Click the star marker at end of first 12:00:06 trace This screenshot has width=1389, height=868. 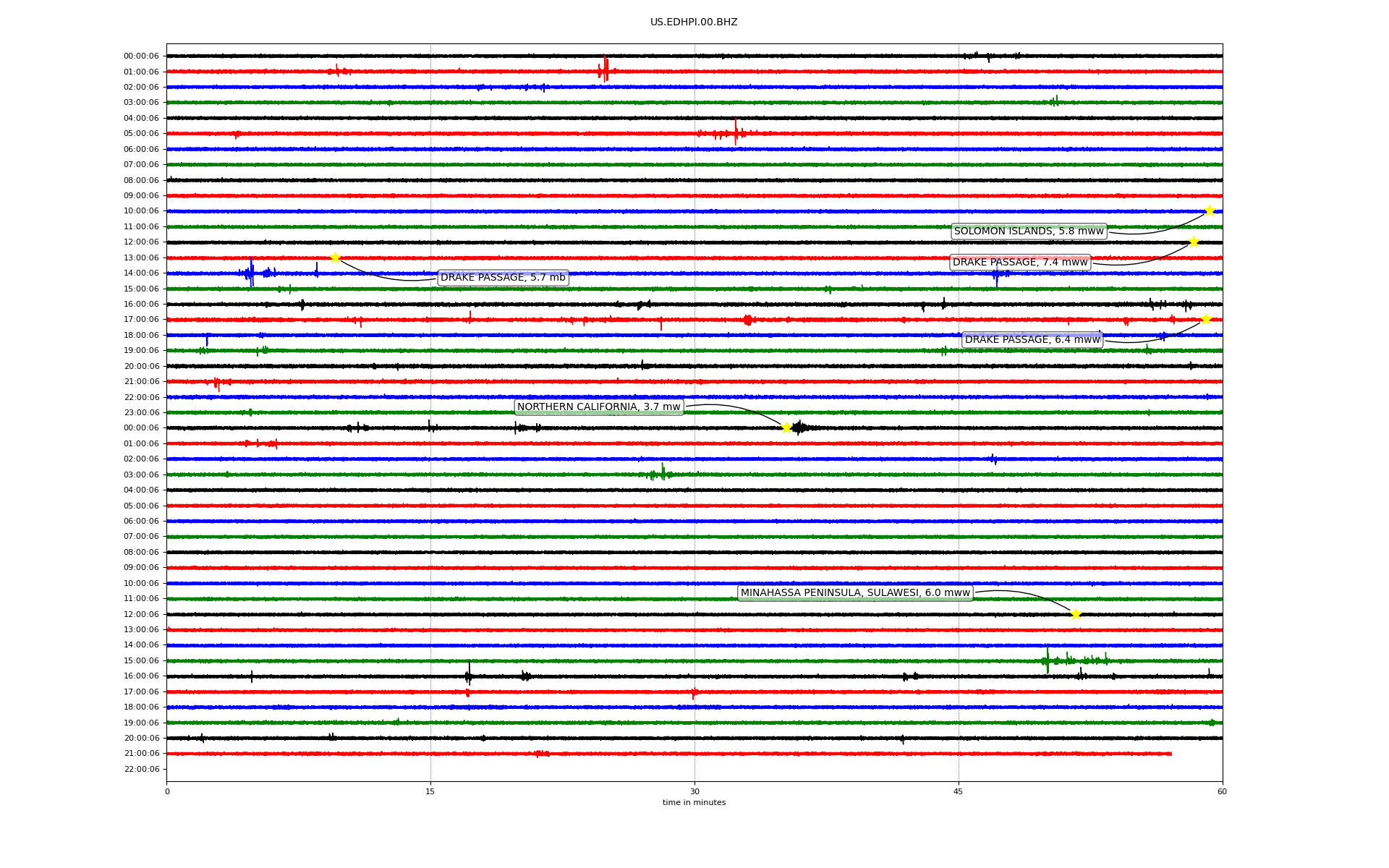pos(1194,242)
